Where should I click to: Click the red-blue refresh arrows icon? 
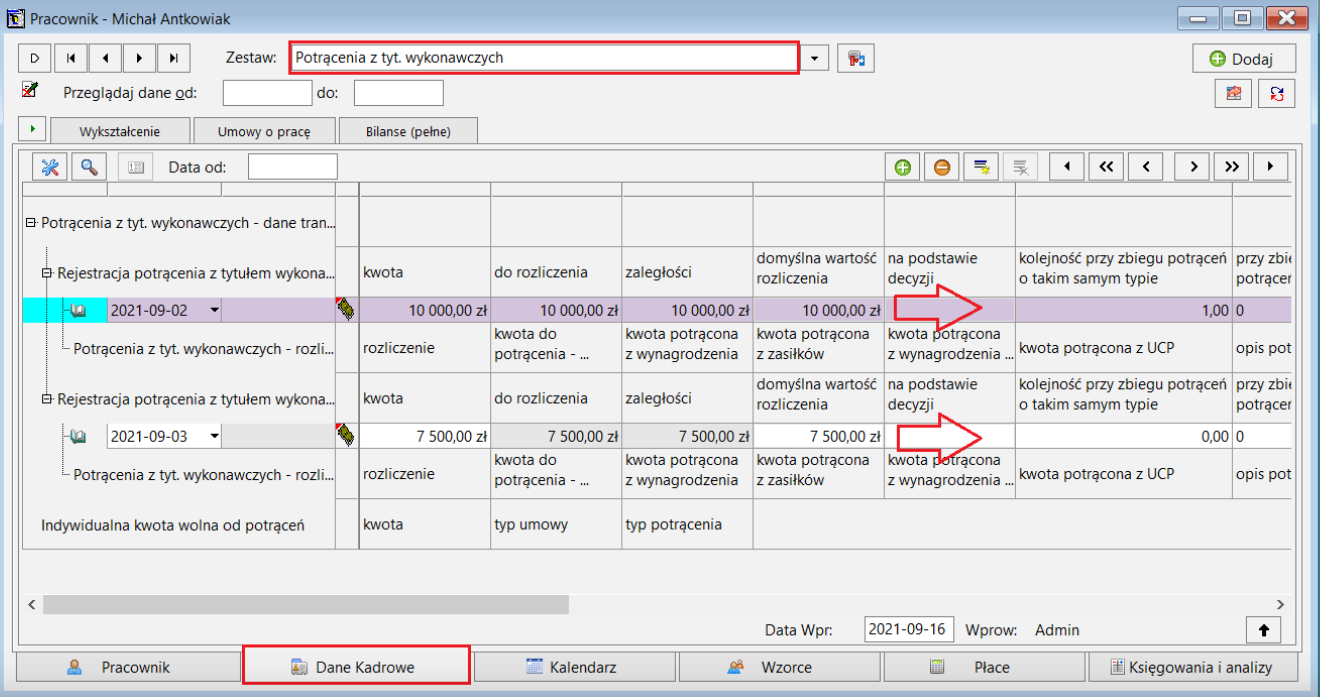(x=1277, y=93)
